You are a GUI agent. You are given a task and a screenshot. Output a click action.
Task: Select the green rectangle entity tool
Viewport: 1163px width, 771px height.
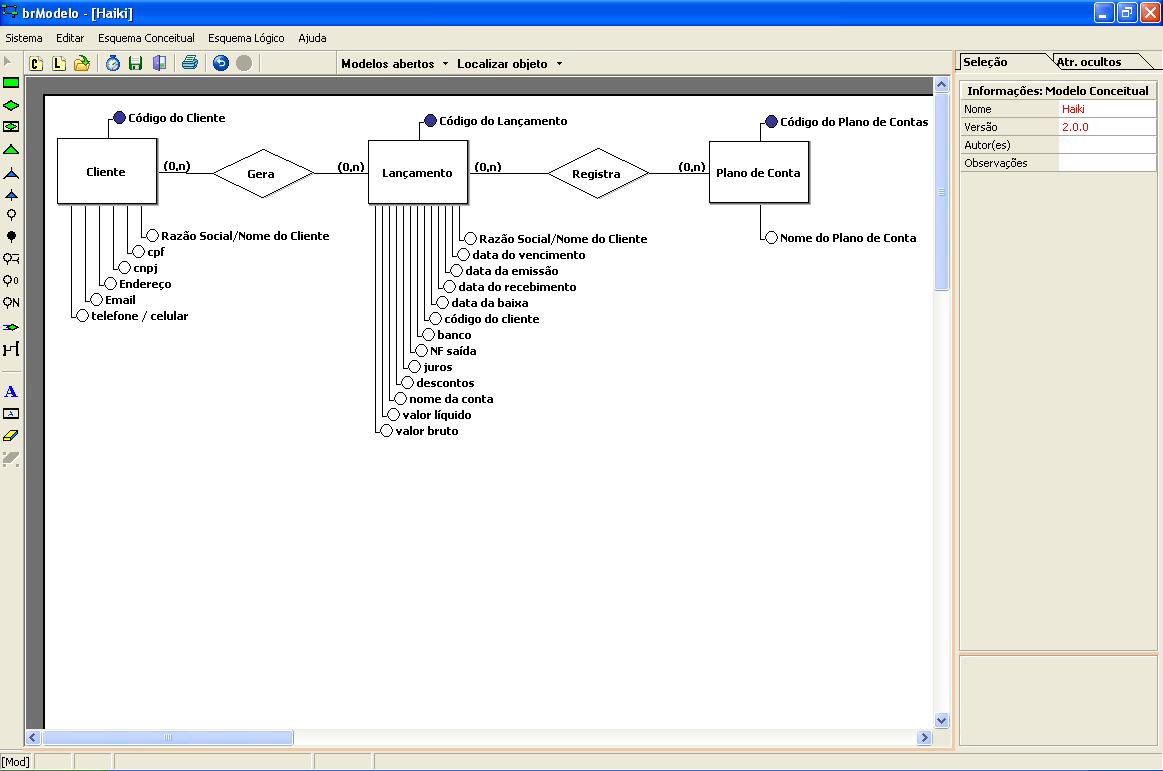coord(11,82)
